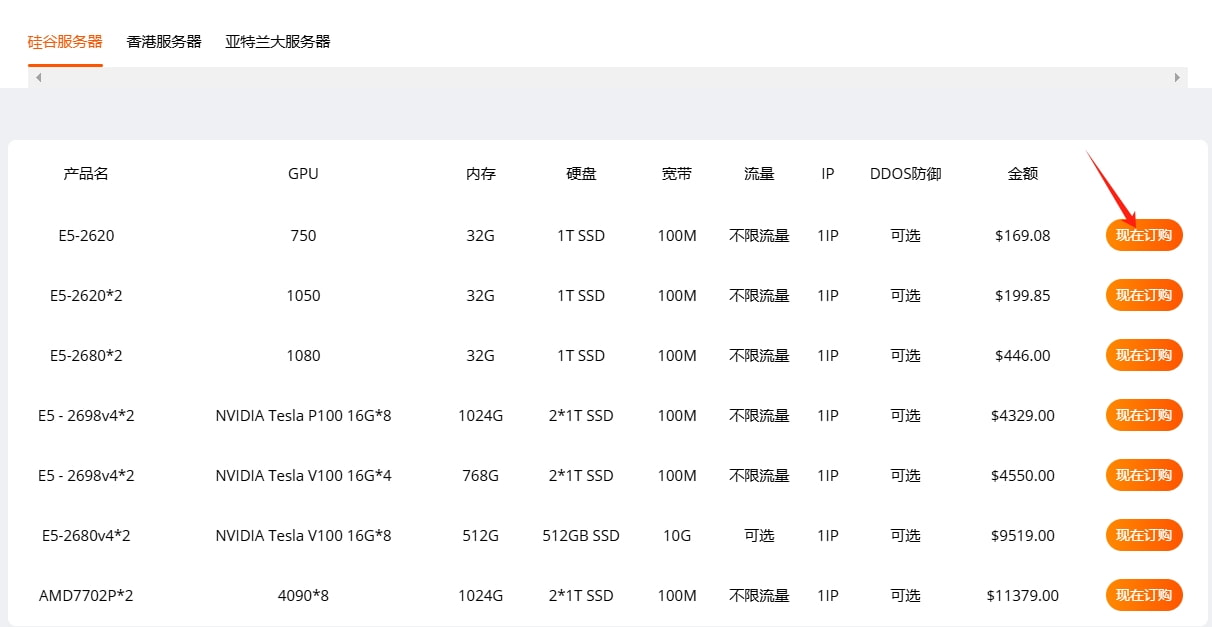Click the $11379.00 price cell
The width and height of the screenshot is (1212, 627).
pos(1023,596)
